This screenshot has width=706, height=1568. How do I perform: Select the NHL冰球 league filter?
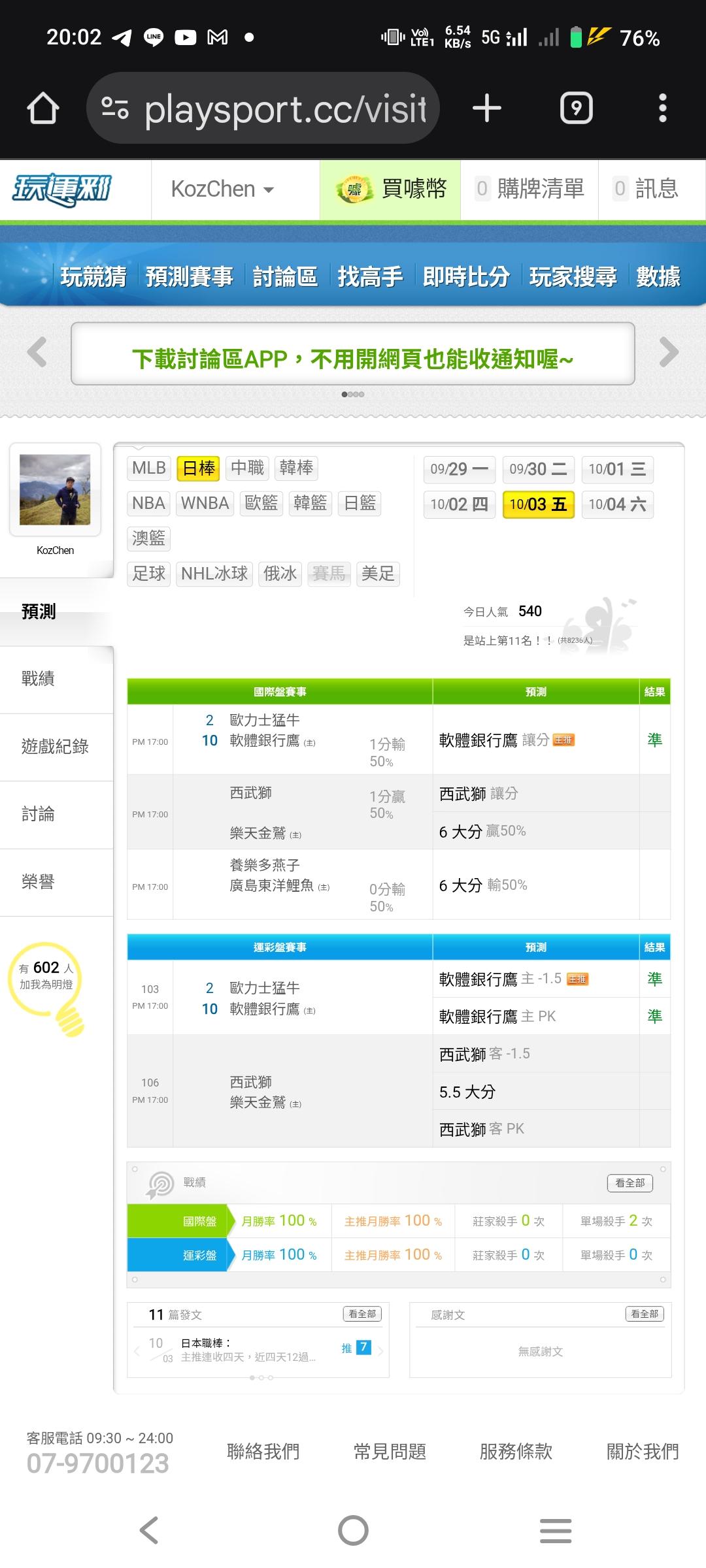click(214, 574)
